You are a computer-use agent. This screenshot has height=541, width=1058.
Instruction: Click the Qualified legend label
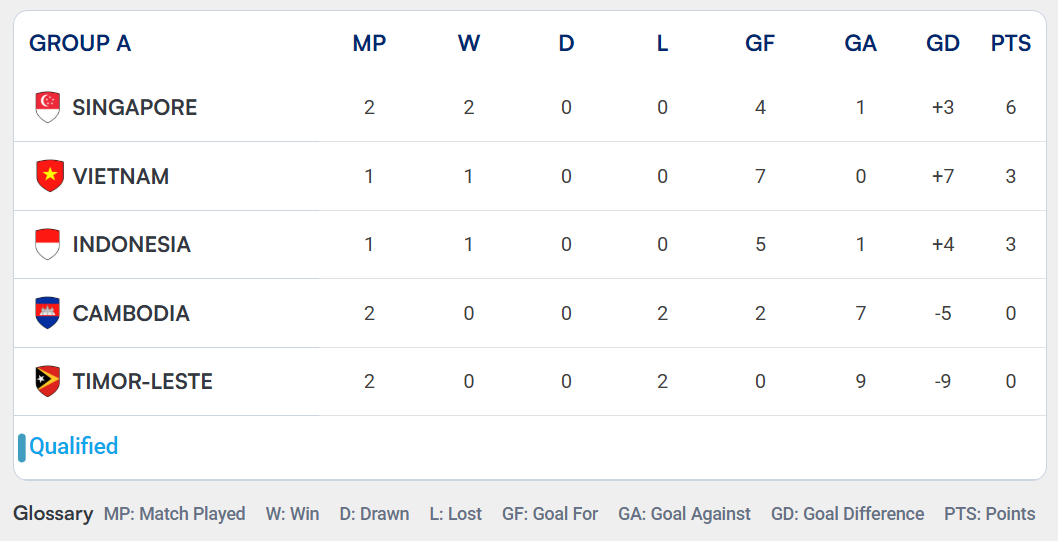pos(74,446)
